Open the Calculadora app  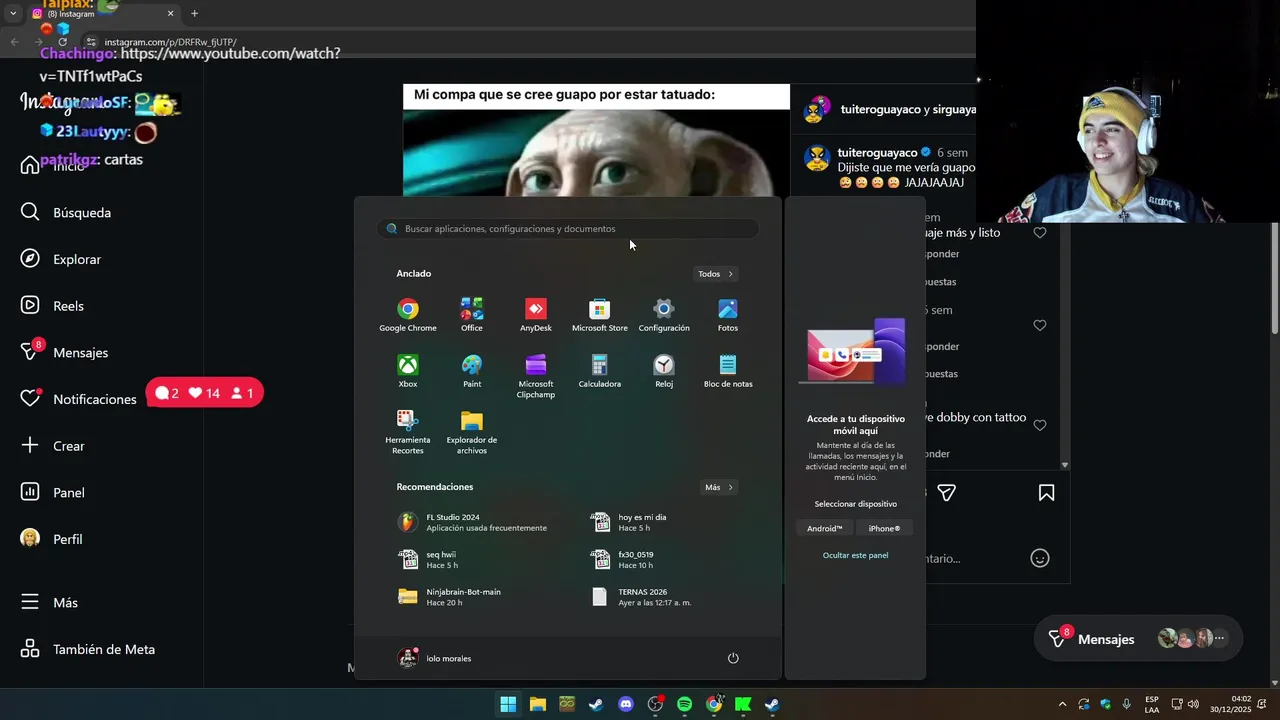(600, 371)
